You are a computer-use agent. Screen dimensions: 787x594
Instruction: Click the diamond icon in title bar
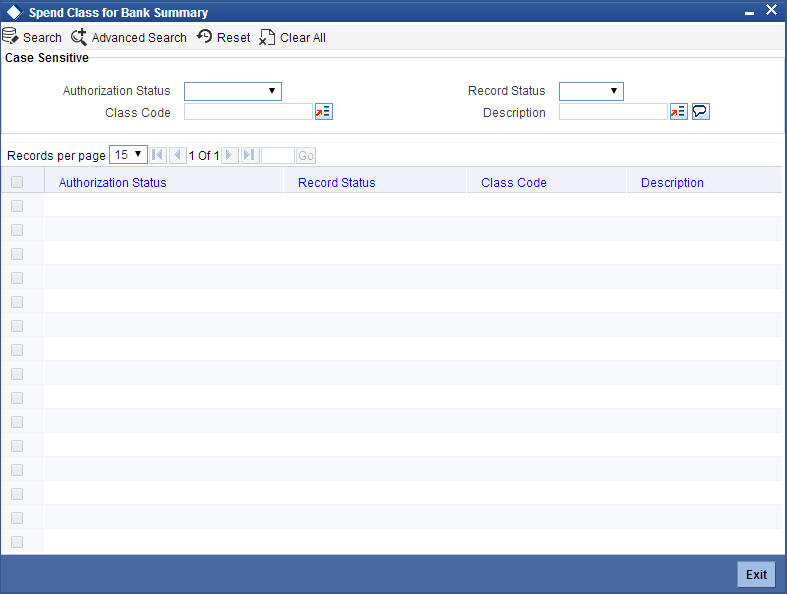(x=15, y=12)
